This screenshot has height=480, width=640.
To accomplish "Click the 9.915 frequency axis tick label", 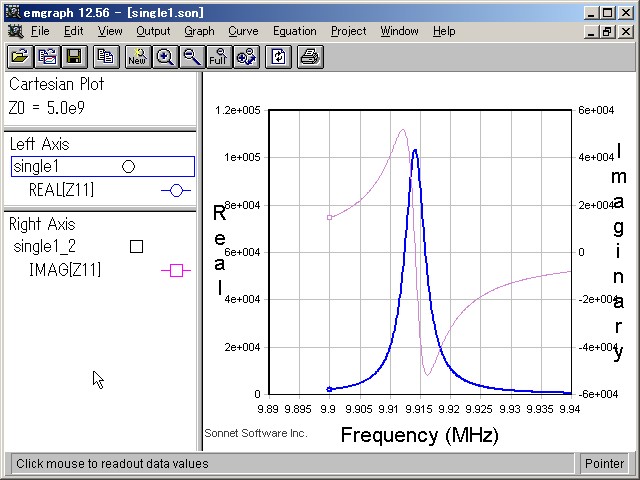I will coord(419,409).
